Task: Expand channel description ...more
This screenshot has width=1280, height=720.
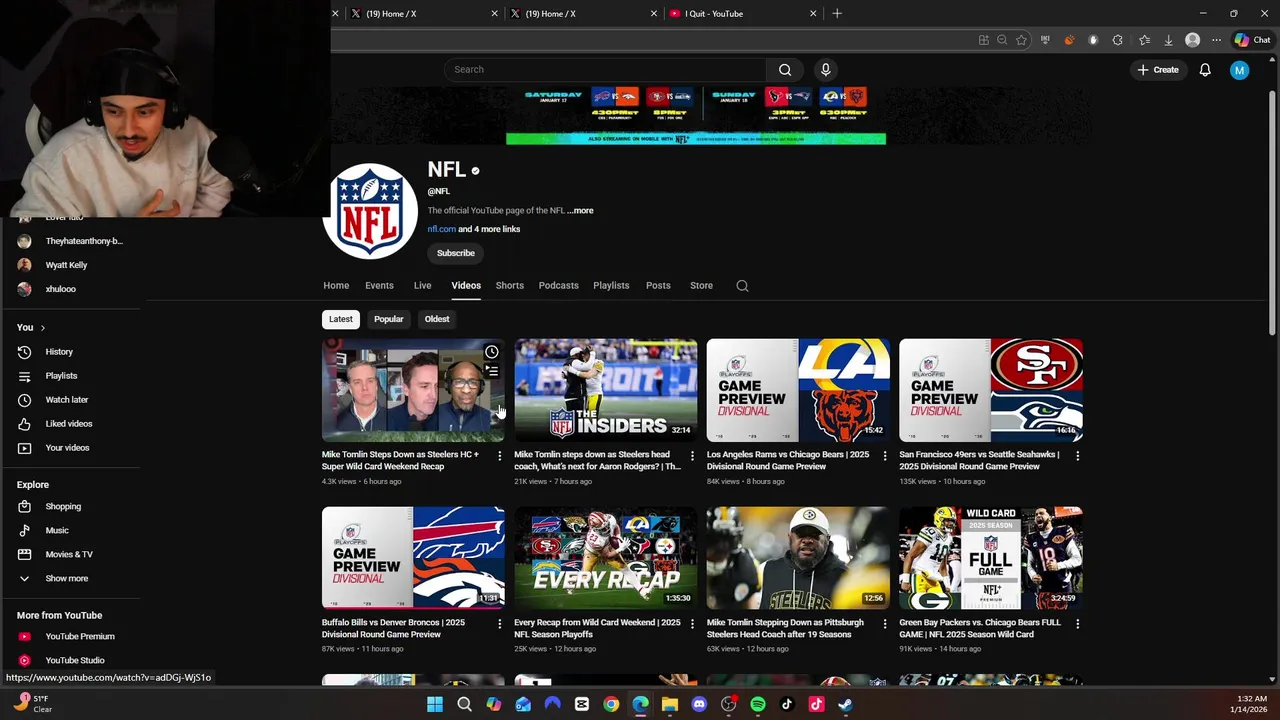Action: point(580,211)
